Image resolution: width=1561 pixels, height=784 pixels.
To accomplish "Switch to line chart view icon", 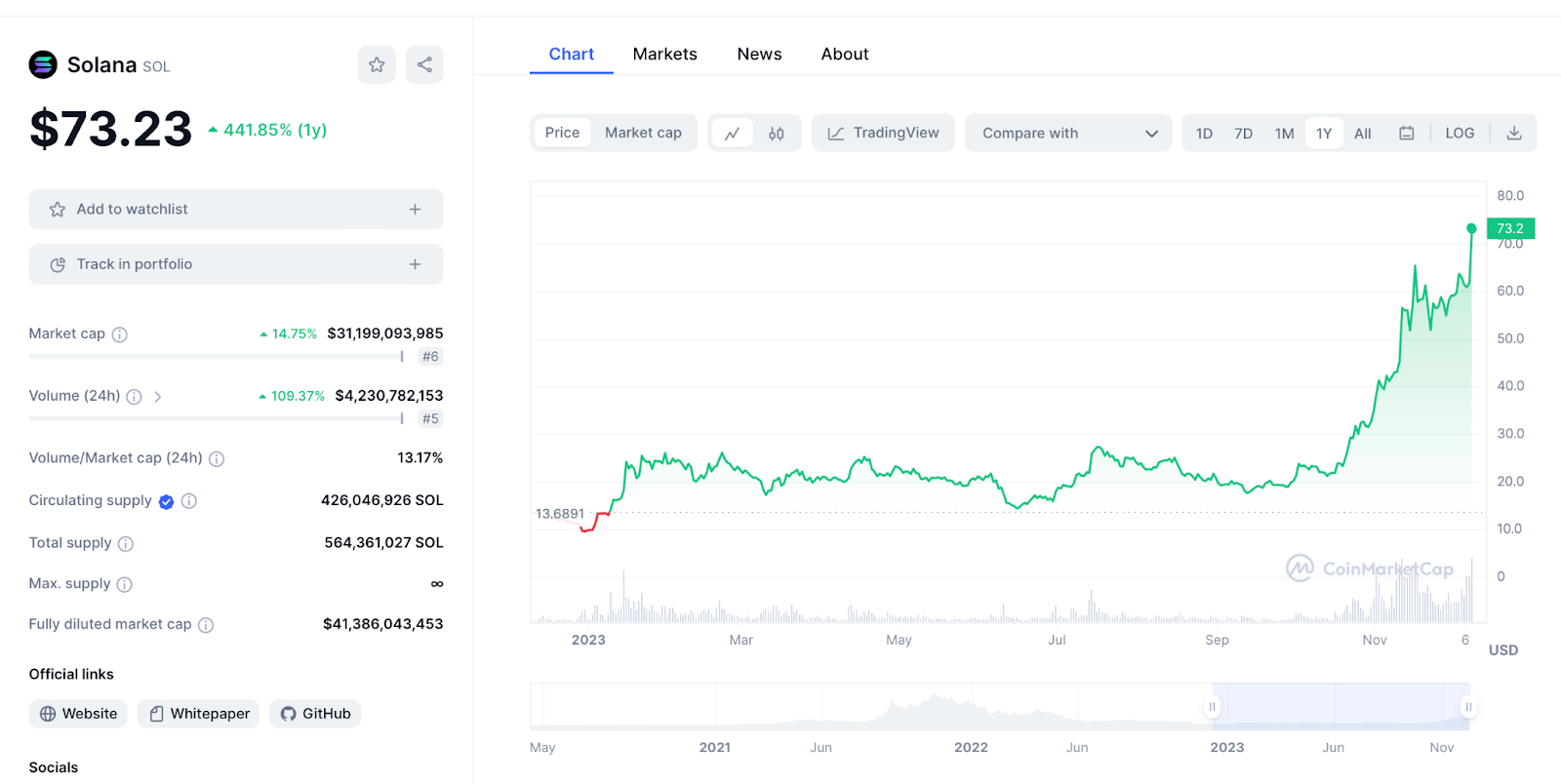I will pyautogui.click(x=733, y=134).
